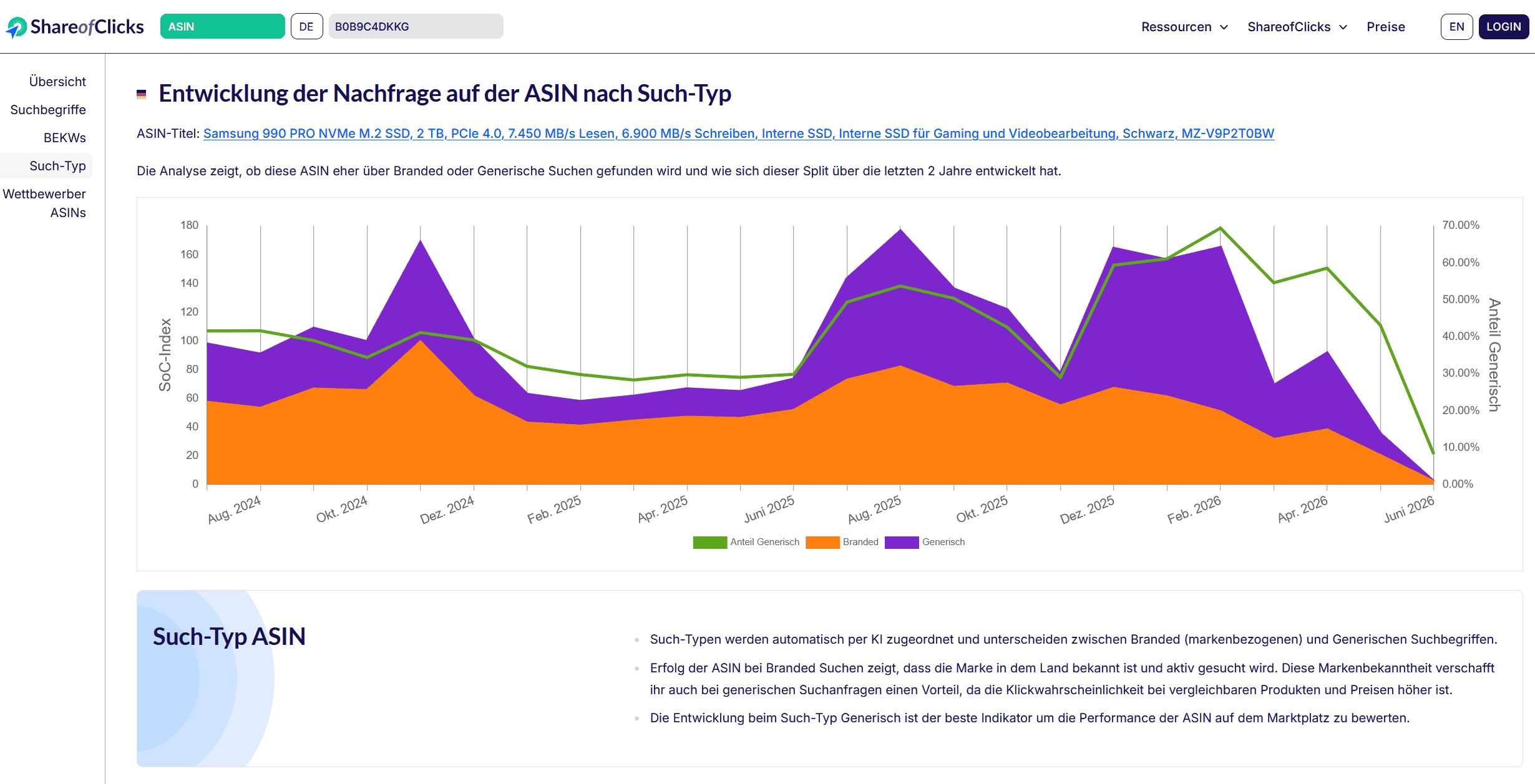This screenshot has width=1535, height=784.
Task: Click the Anteil Generisch right axis title
Action: tap(1494, 355)
